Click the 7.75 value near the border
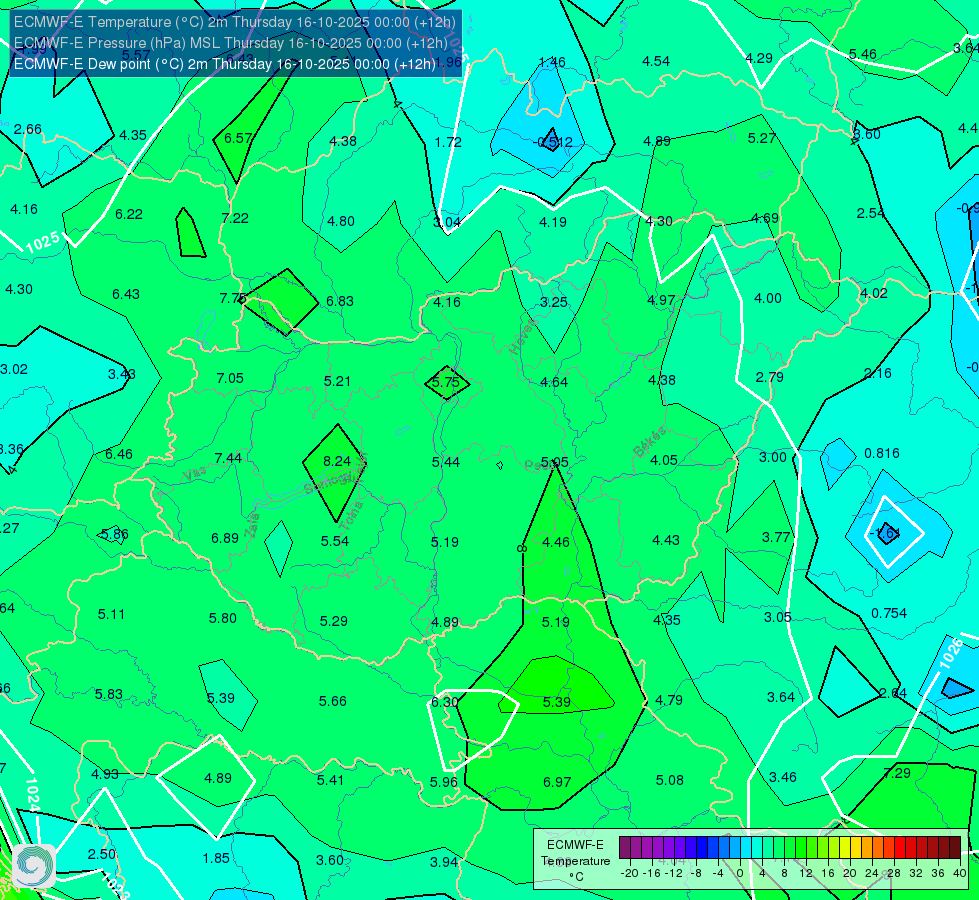979x900 pixels. click(x=232, y=299)
